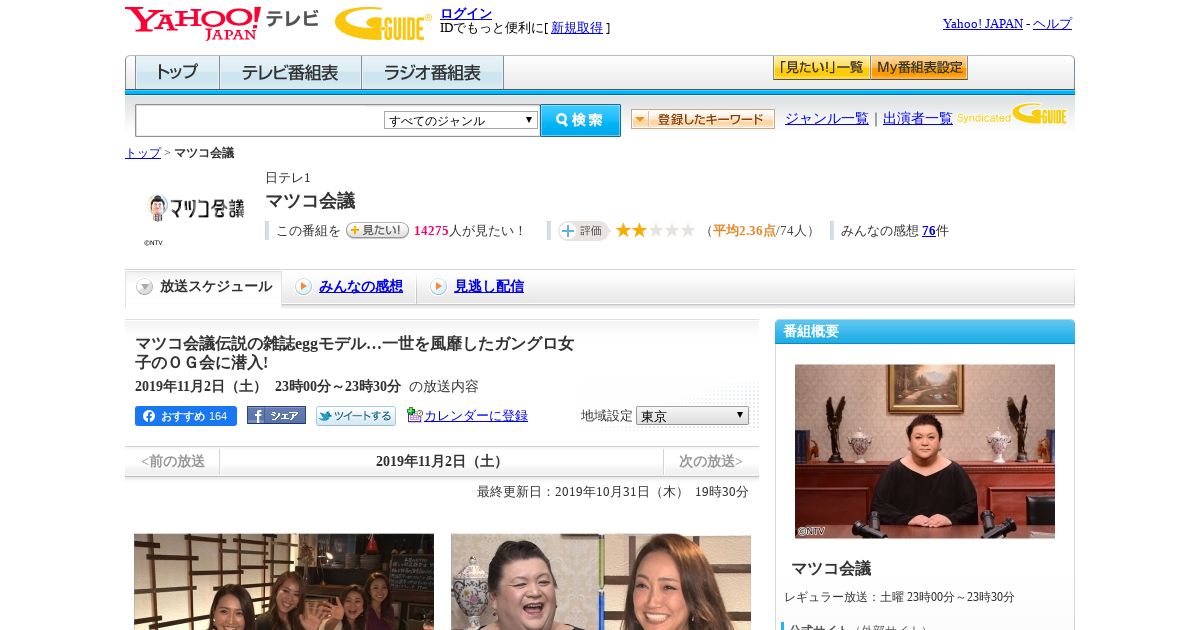Click the レギュラー放送 schedule text

coord(899,597)
